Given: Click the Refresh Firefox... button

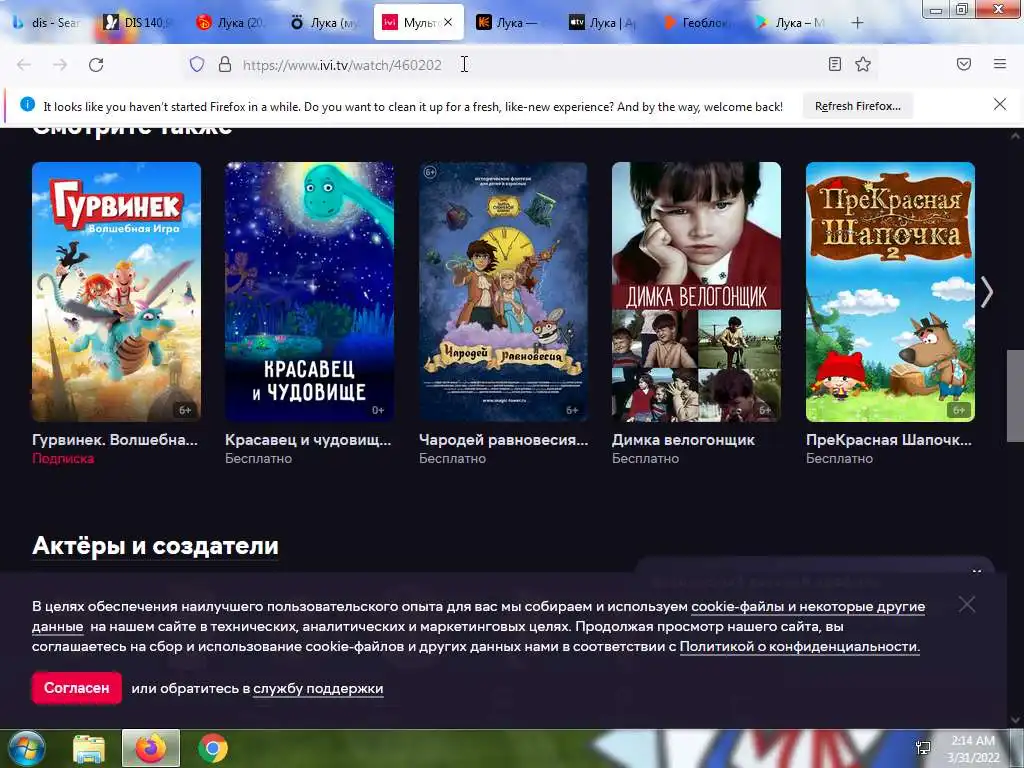Looking at the screenshot, I should 857,106.
